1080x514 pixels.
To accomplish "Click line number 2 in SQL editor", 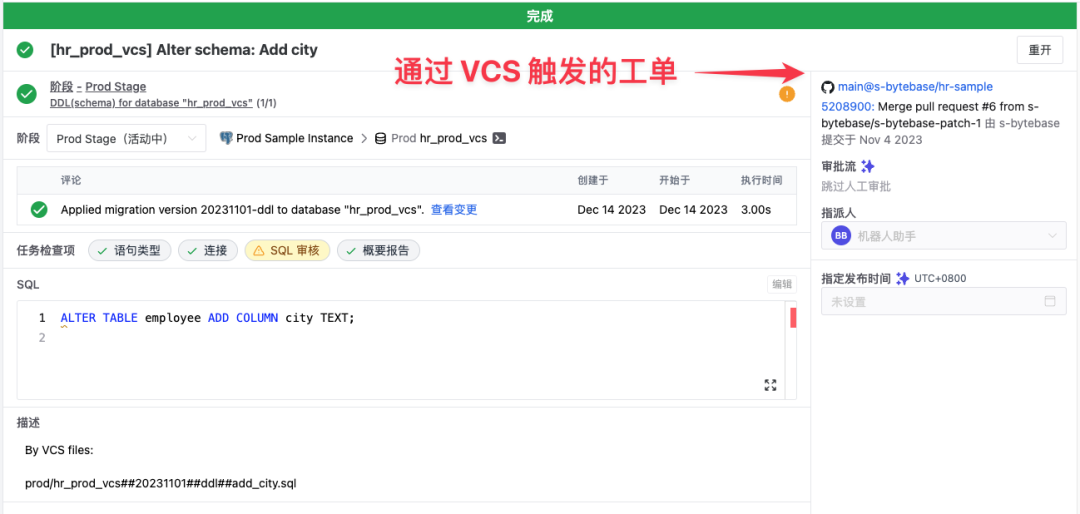I will click(42, 338).
